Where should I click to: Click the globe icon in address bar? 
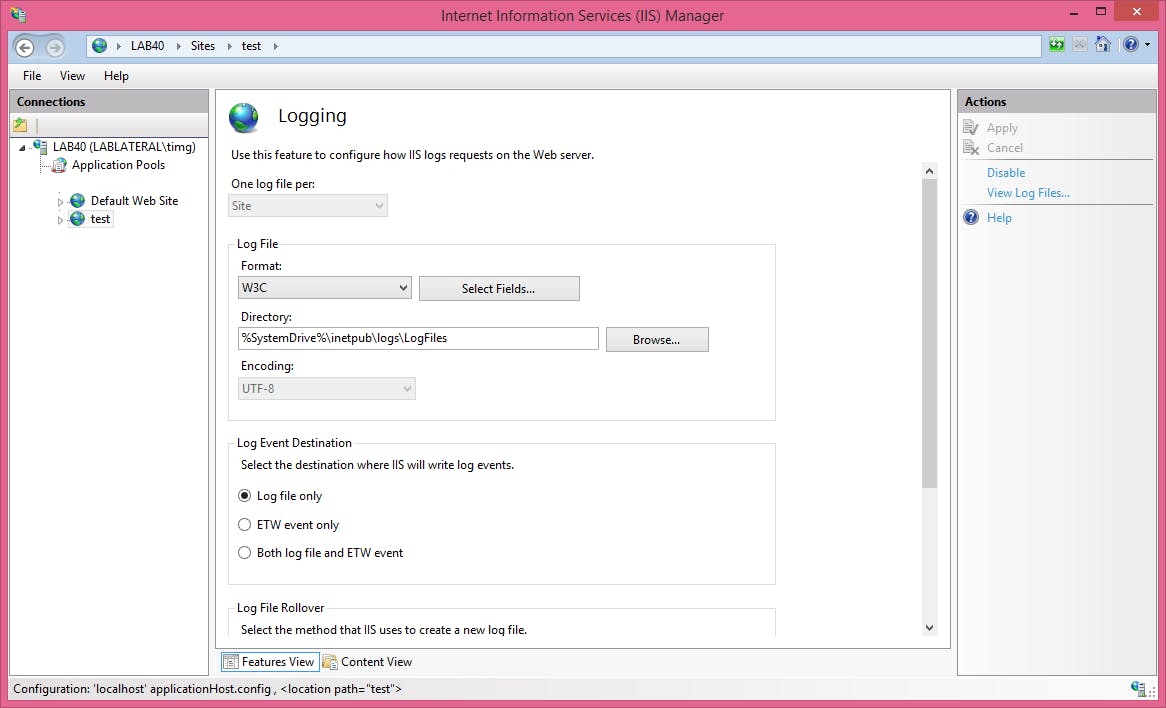100,46
